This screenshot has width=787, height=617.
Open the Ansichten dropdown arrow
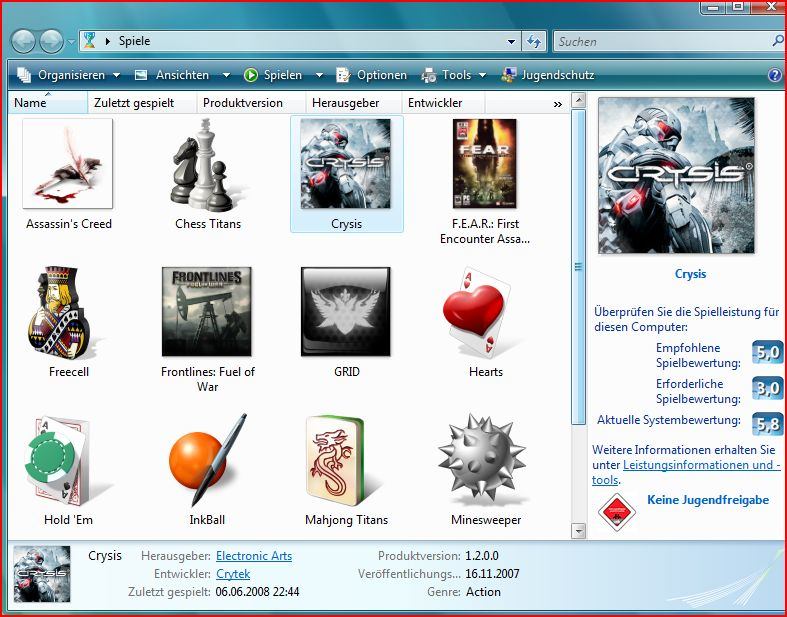click(x=226, y=75)
